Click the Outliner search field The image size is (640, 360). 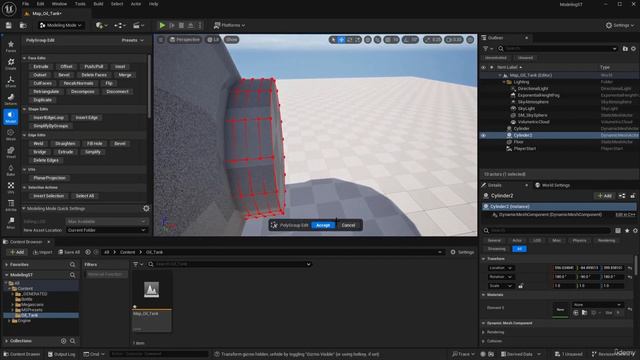557,49
